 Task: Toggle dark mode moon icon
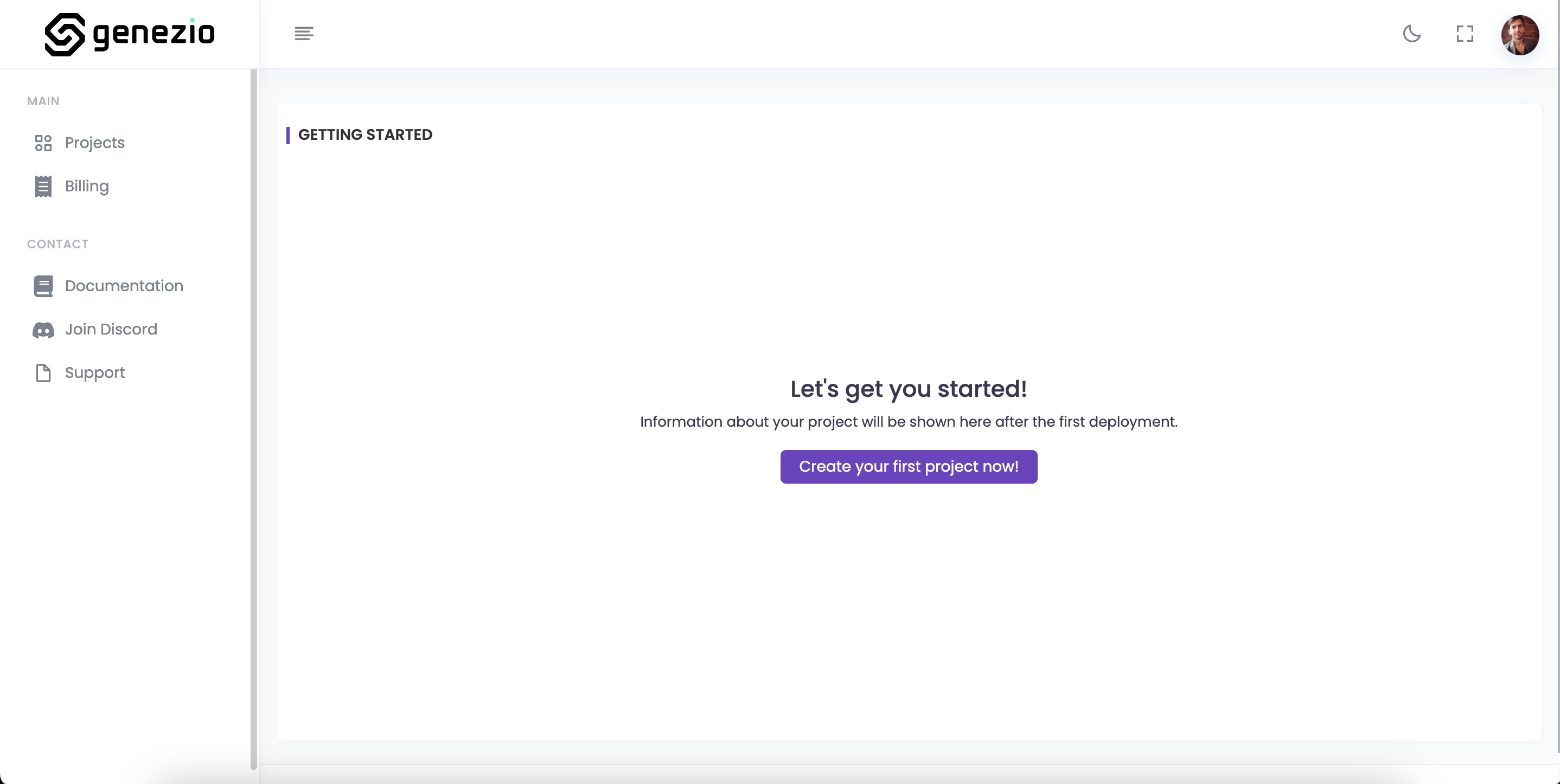pyautogui.click(x=1411, y=34)
